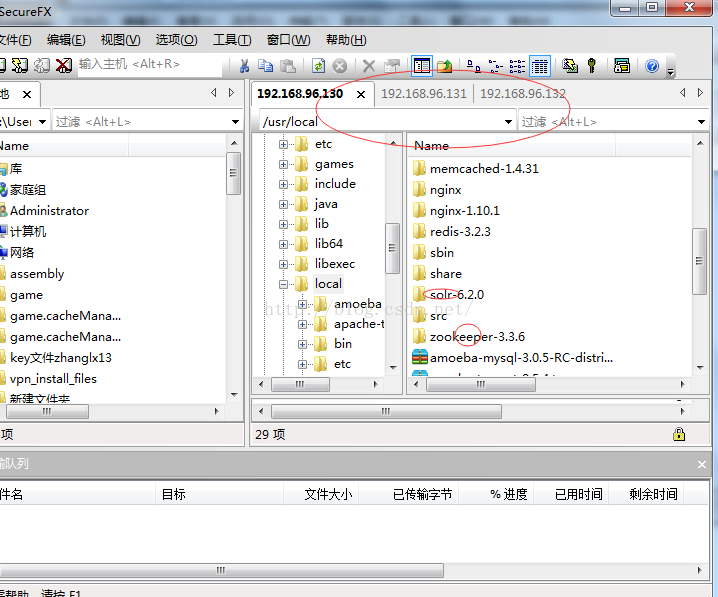Click the 剩余时间 column header
Screen dimensions: 718x597
(x=653, y=494)
